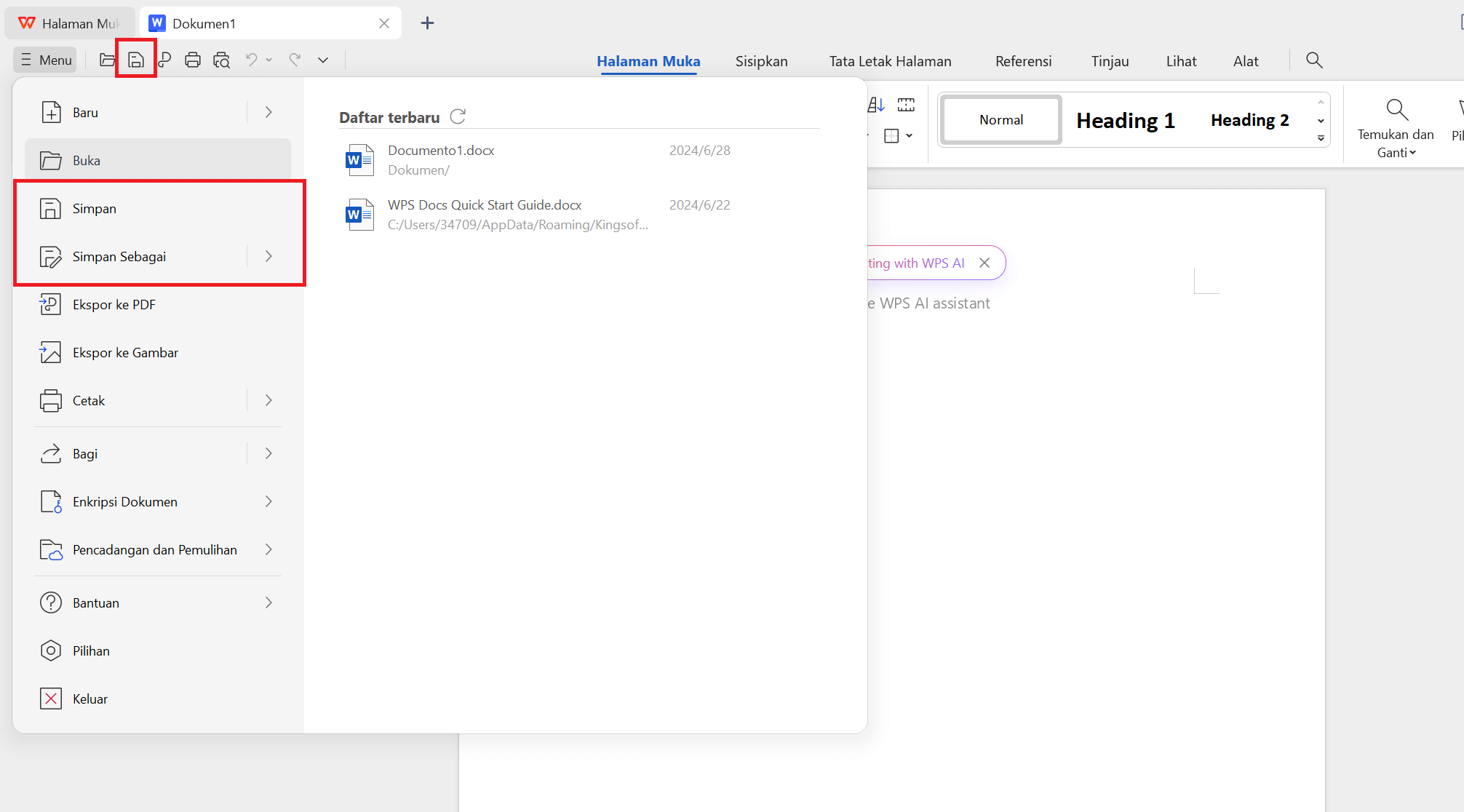The width and height of the screenshot is (1464, 812).
Task: Click the Export to PDF toolbar icon
Action: [x=164, y=60]
